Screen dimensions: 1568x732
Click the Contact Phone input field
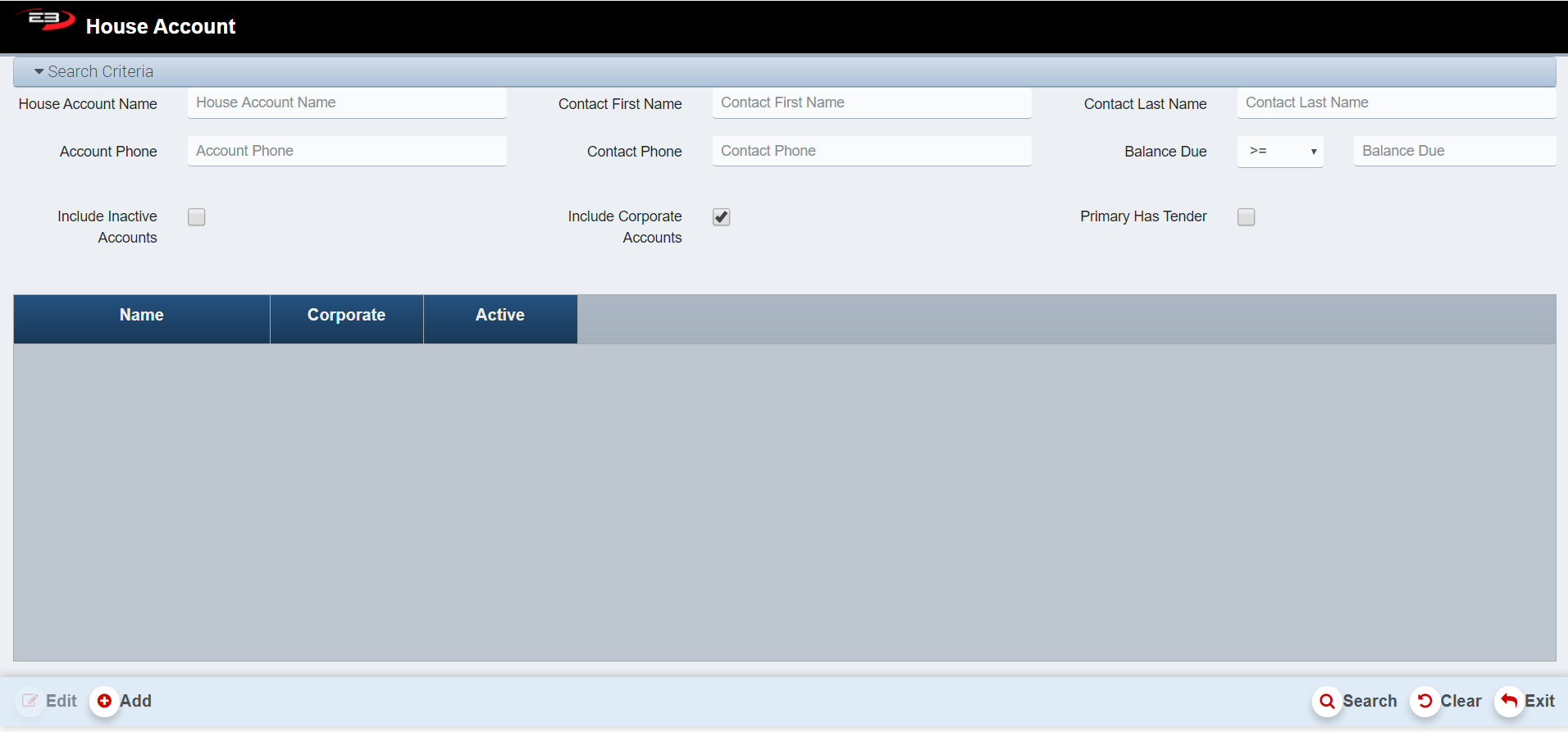point(871,152)
